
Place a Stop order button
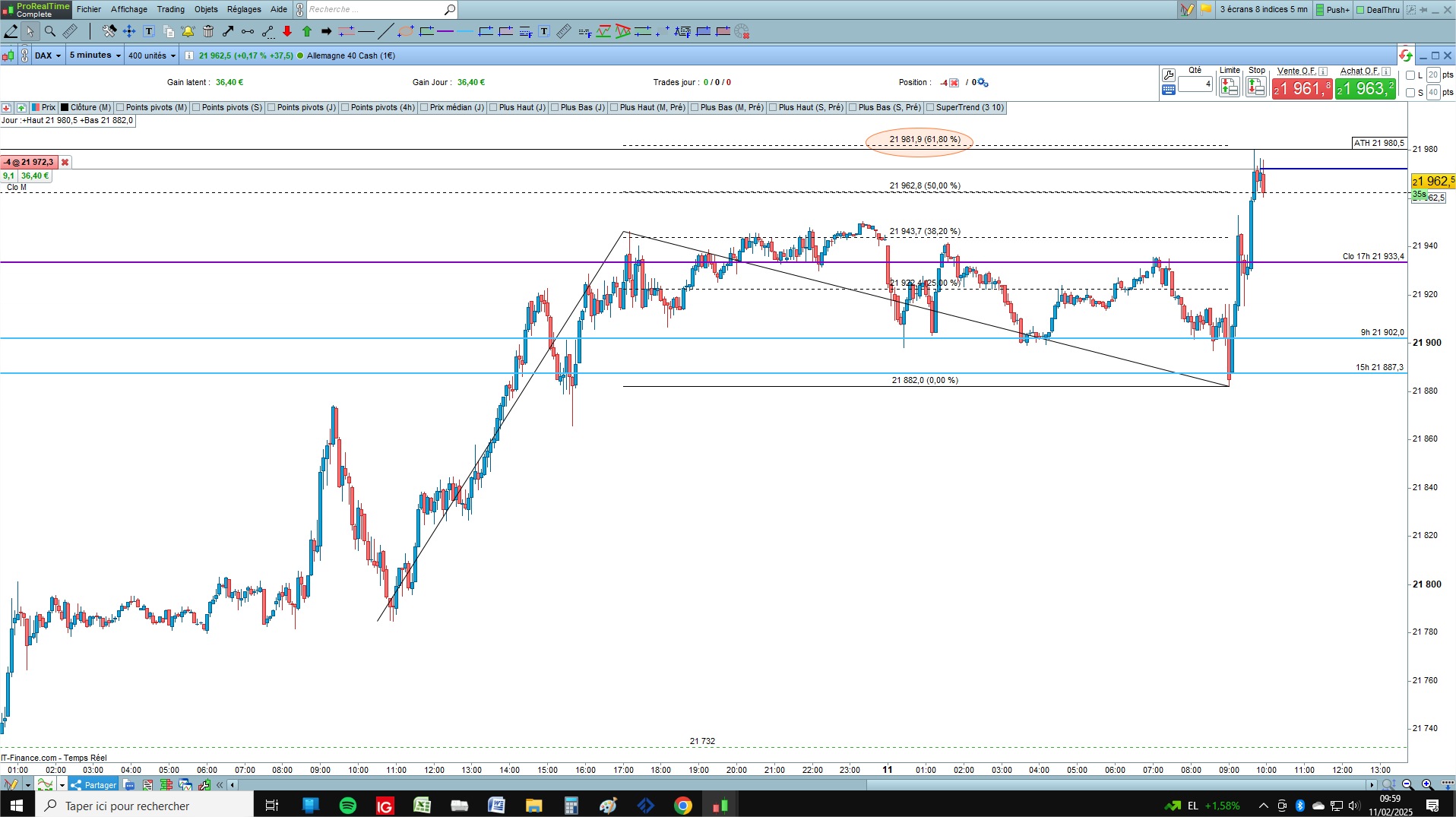click(1256, 87)
